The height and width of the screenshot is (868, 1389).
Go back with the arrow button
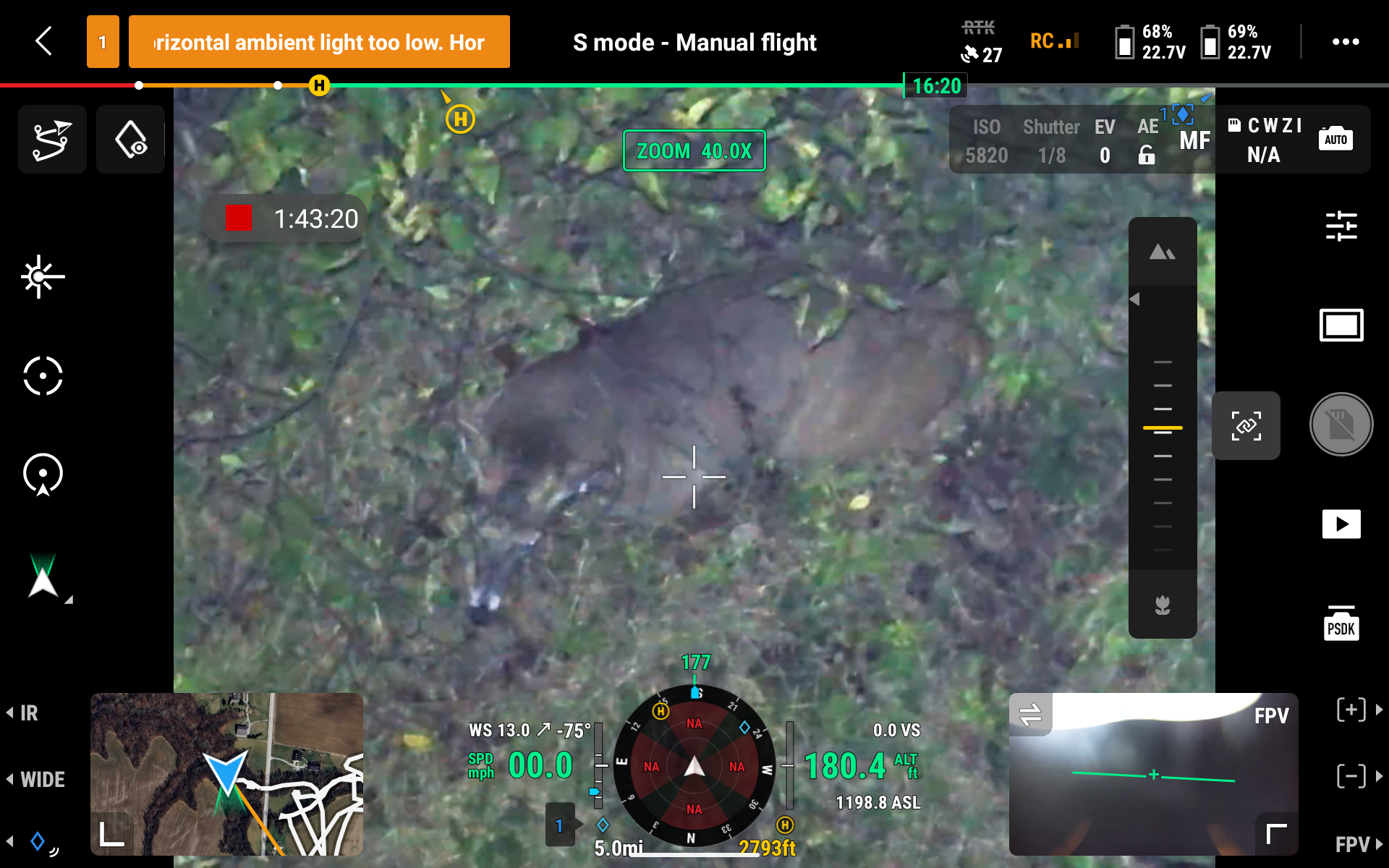pyautogui.click(x=44, y=41)
